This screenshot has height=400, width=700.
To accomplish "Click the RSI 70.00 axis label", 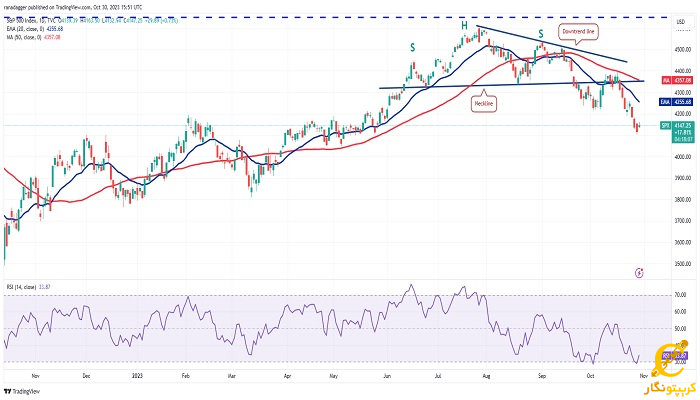I will tap(681, 295).
